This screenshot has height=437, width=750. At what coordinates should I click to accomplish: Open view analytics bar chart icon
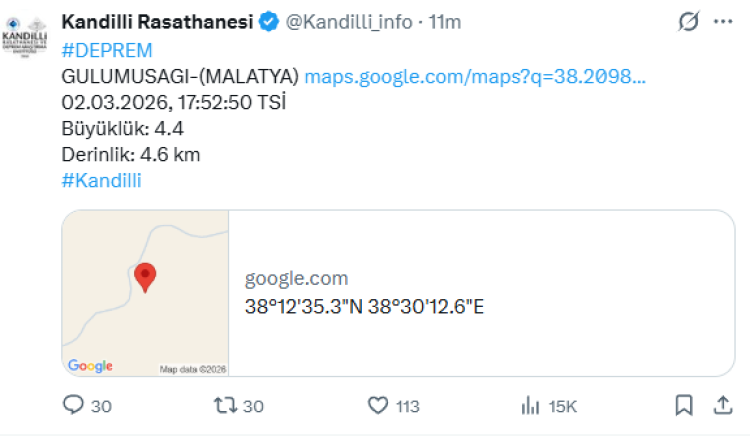[530, 405]
